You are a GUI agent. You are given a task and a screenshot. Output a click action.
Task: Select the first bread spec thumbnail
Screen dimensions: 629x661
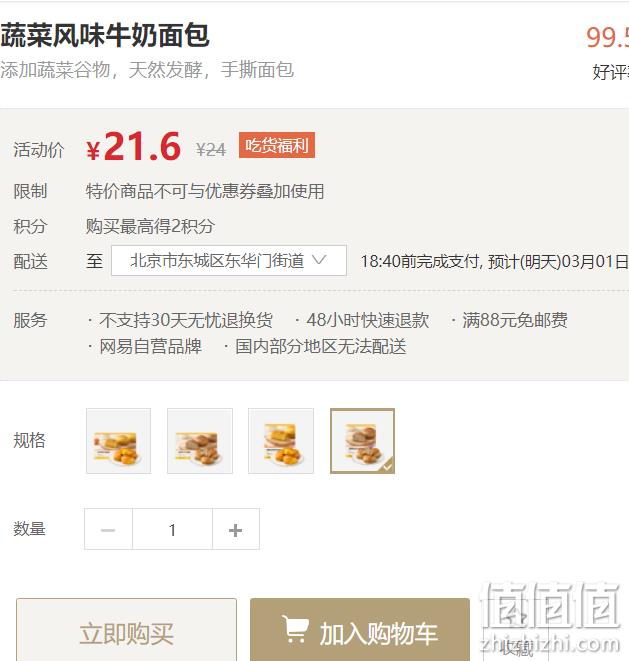tap(118, 441)
